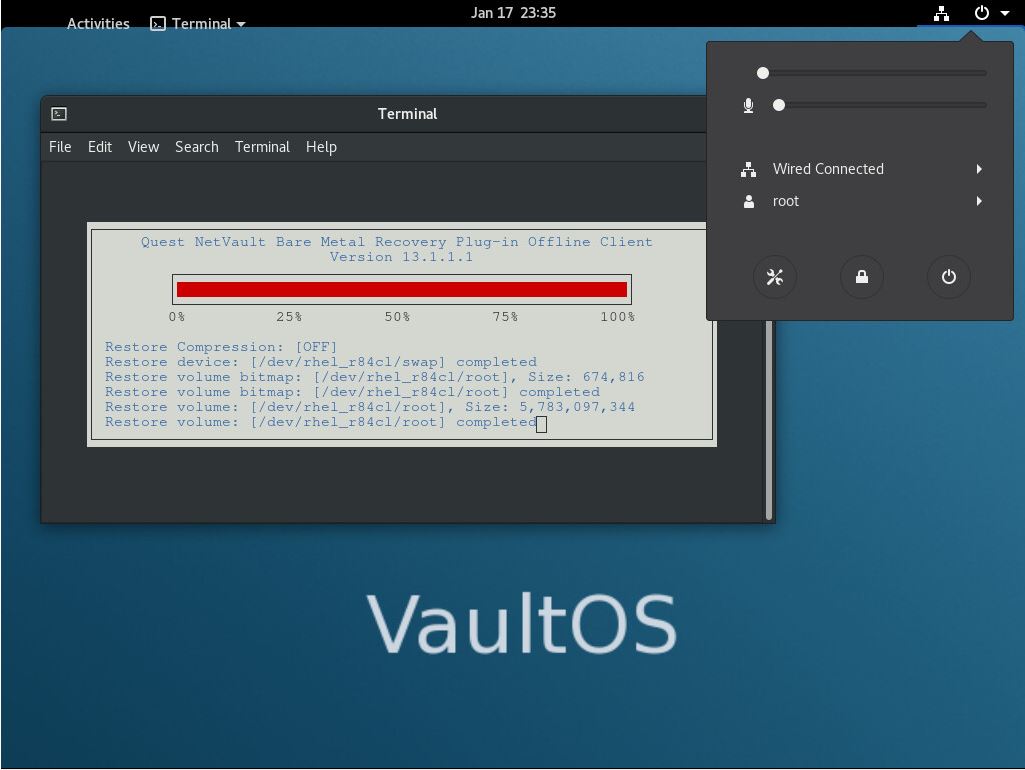Click the terminal cursor after last 'completed'

click(x=541, y=424)
